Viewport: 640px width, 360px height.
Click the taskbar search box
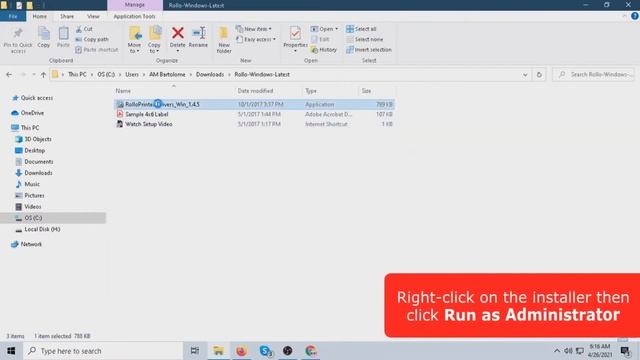pos(102,351)
